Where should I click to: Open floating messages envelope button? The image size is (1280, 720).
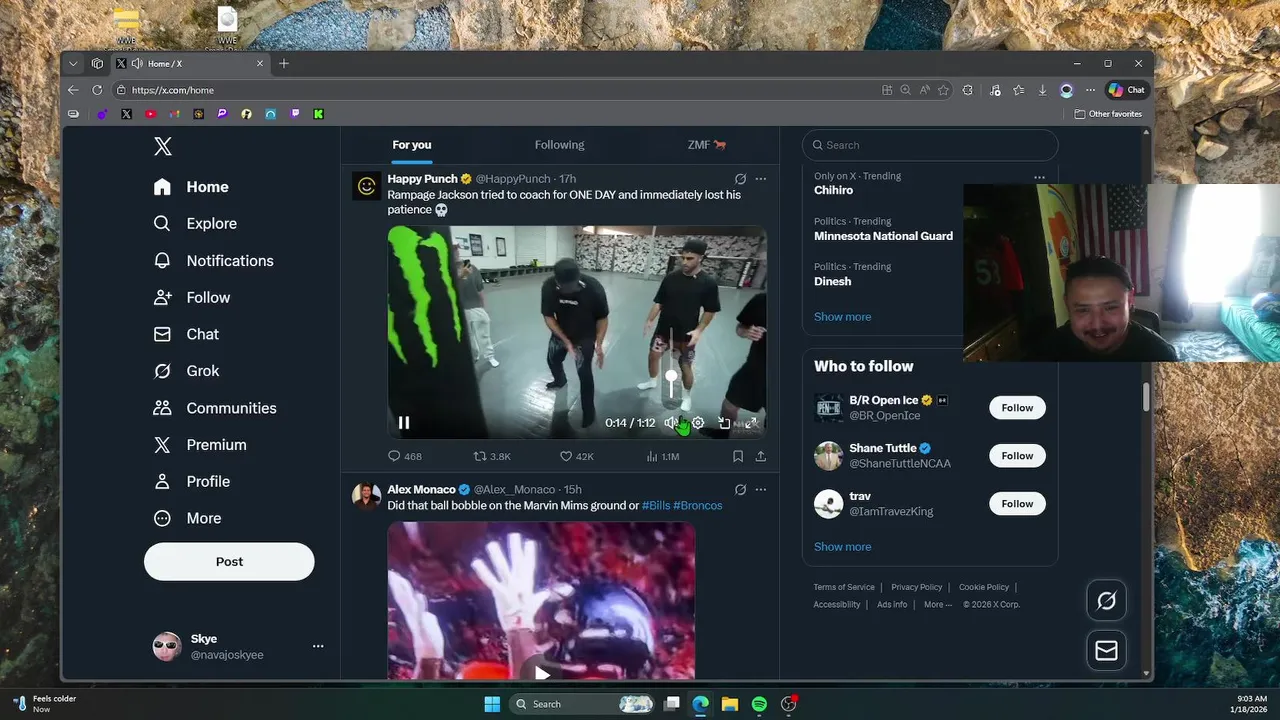1106,651
